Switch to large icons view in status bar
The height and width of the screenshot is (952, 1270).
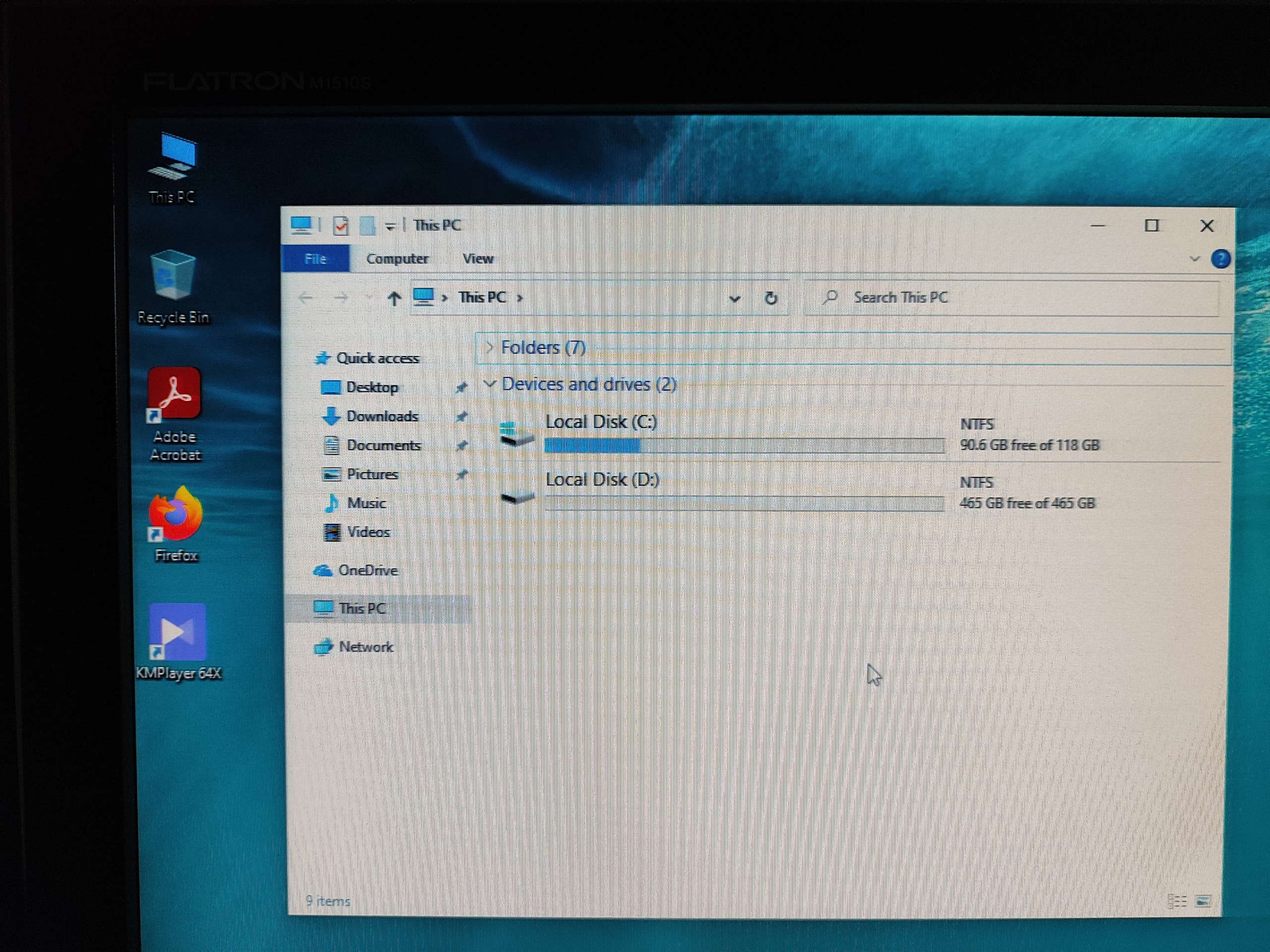[1203, 901]
